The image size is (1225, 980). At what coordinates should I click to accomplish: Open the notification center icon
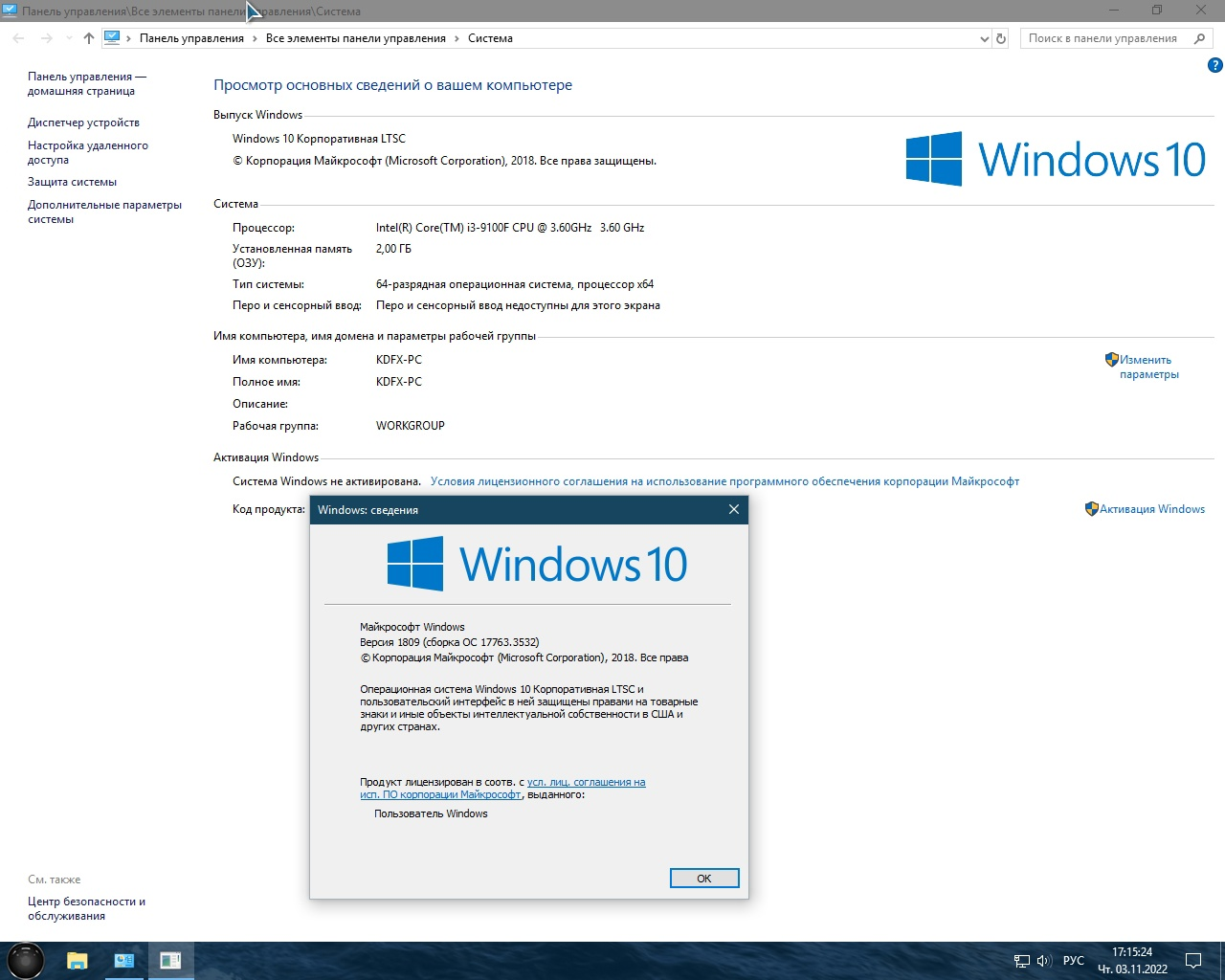(1193, 961)
